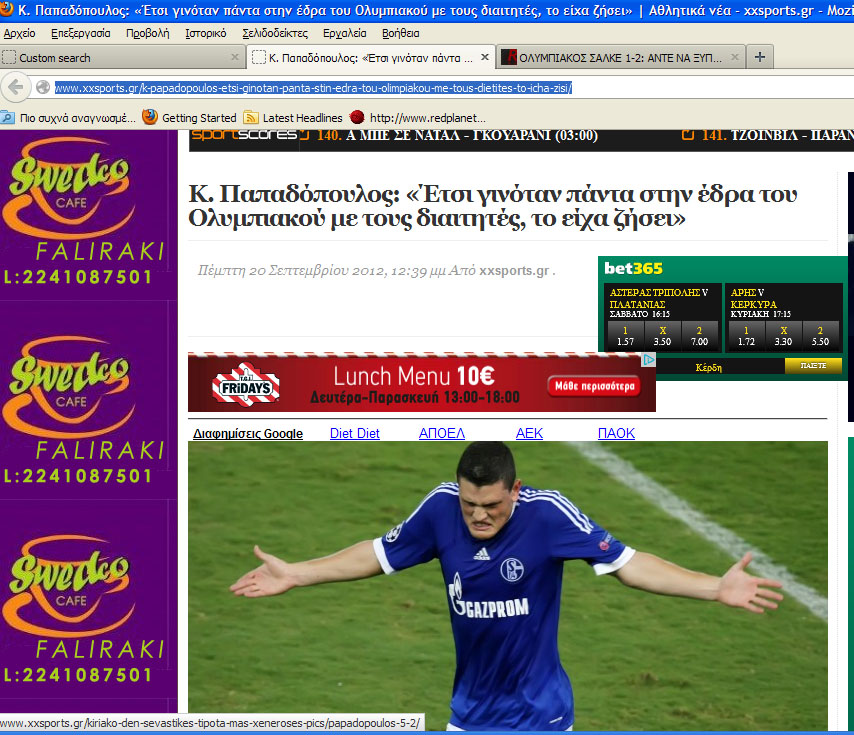
Task: Open the ΑΕΚ ad link
Action: 529,433
